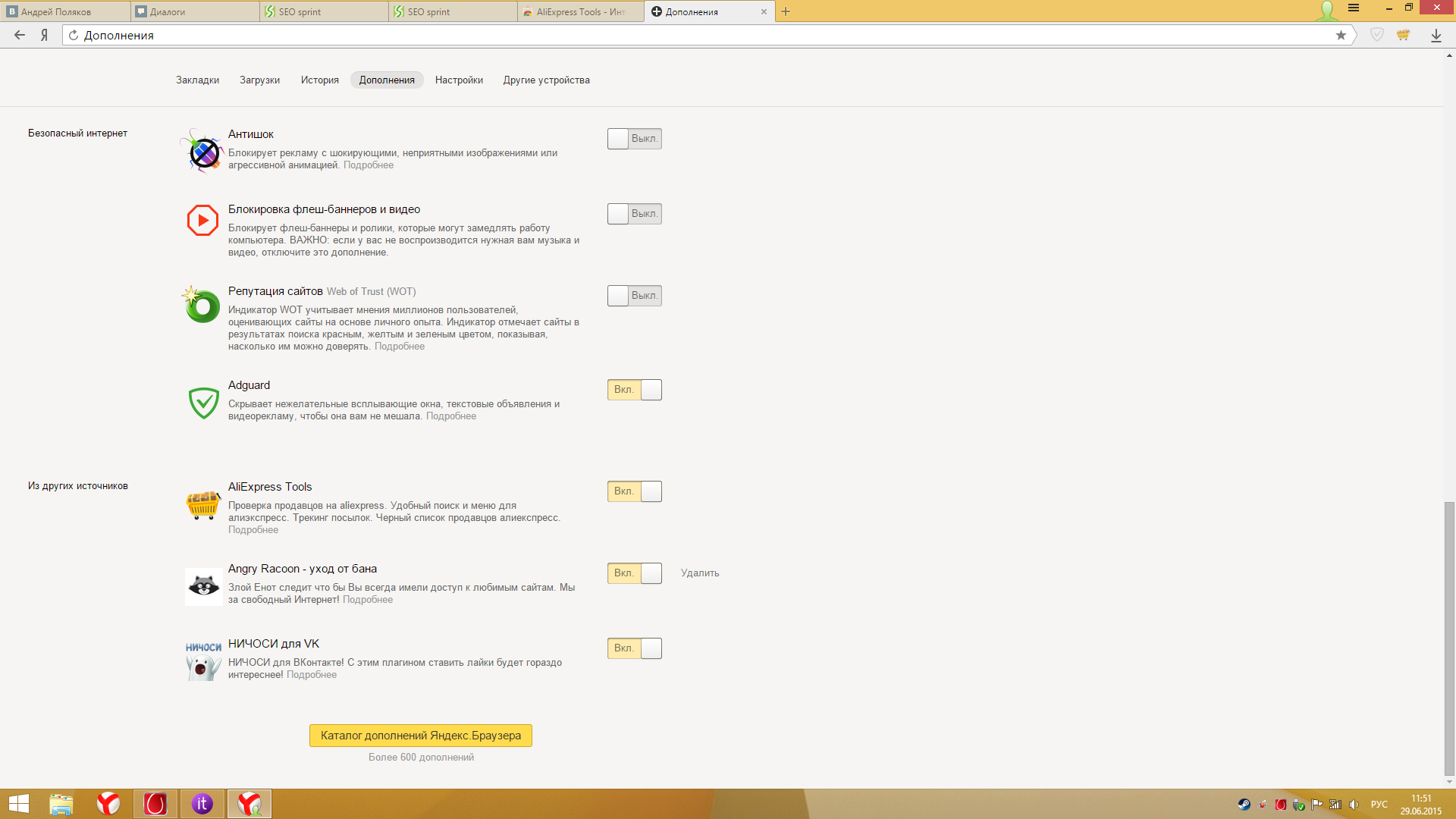Go back with the browser back arrow
Screen dimensions: 1456x819
pos(20,35)
